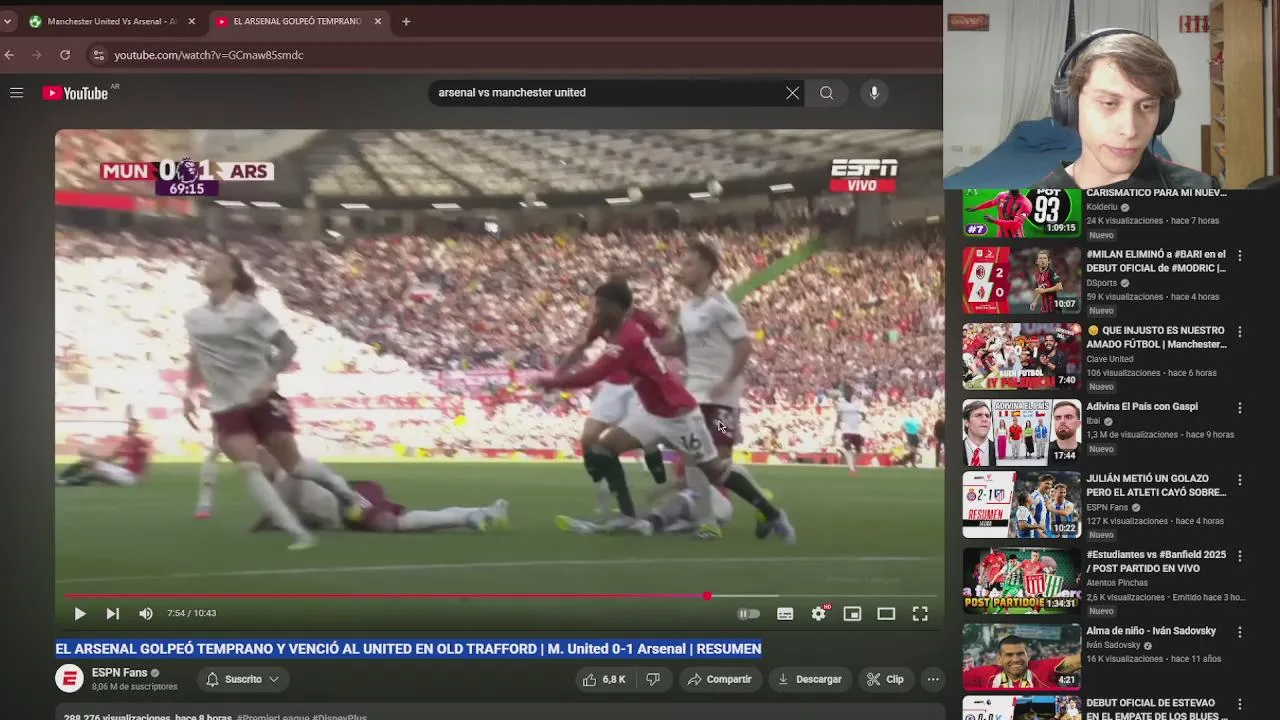The width and height of the screenshot is (1280, 720).
Task: Open the ESPN Fans channel name
Action: [119, 673]
